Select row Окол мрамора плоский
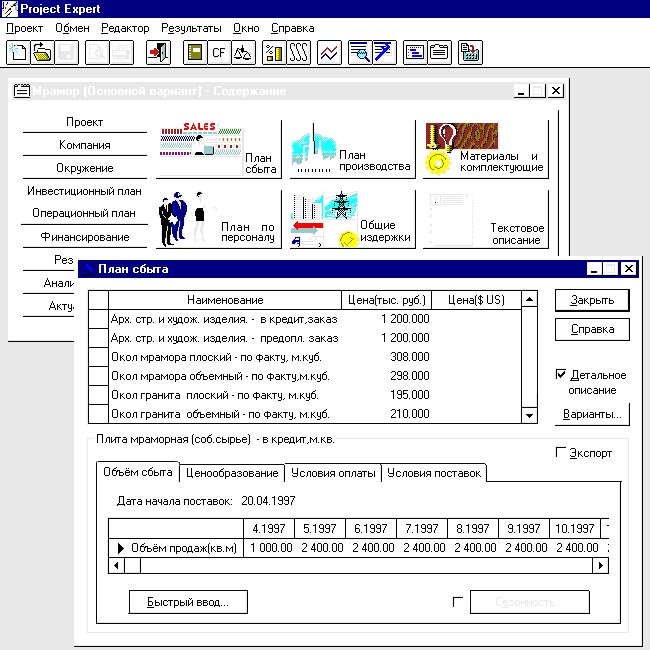The width and height of the screenshot is (650, 650). (x=305, y=357)
